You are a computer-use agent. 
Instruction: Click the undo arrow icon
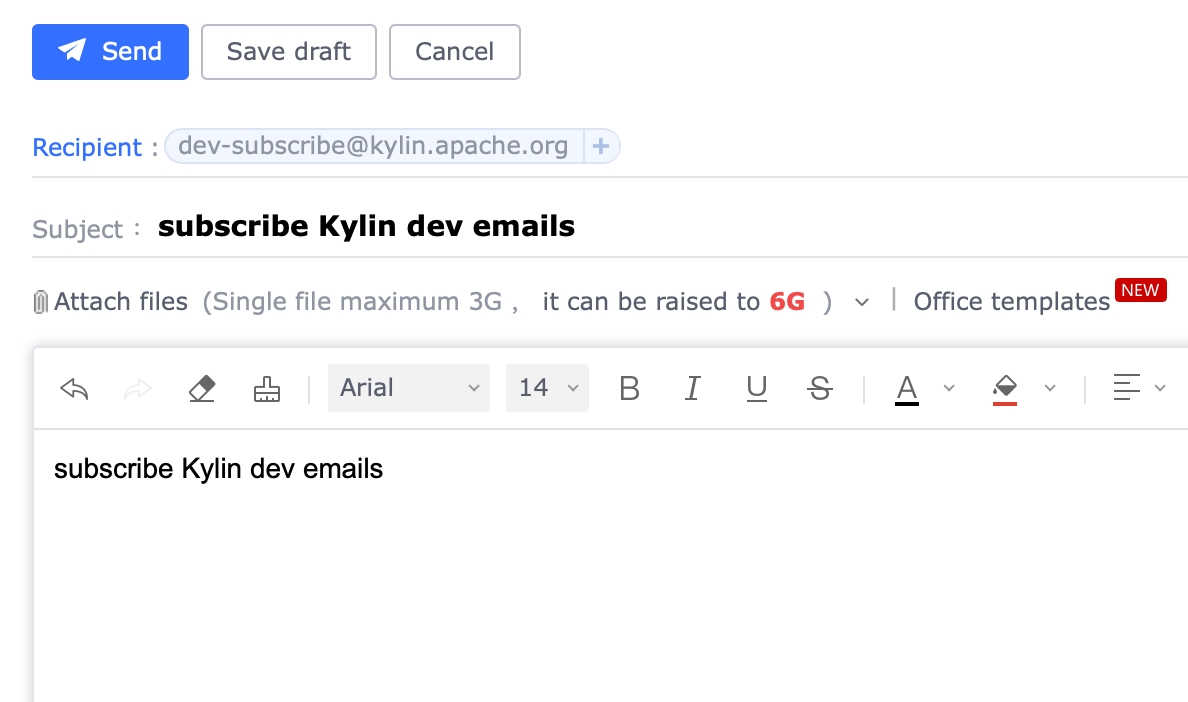[74, 389]
